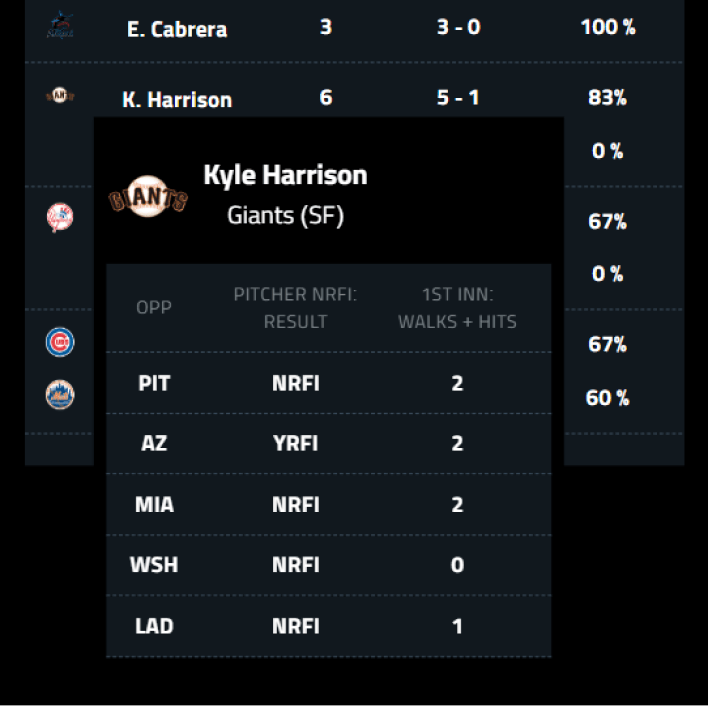The image size is (708, 706).
Task: Click the 1st Inn: Walks + Hits header
Action: pos(457,307)
